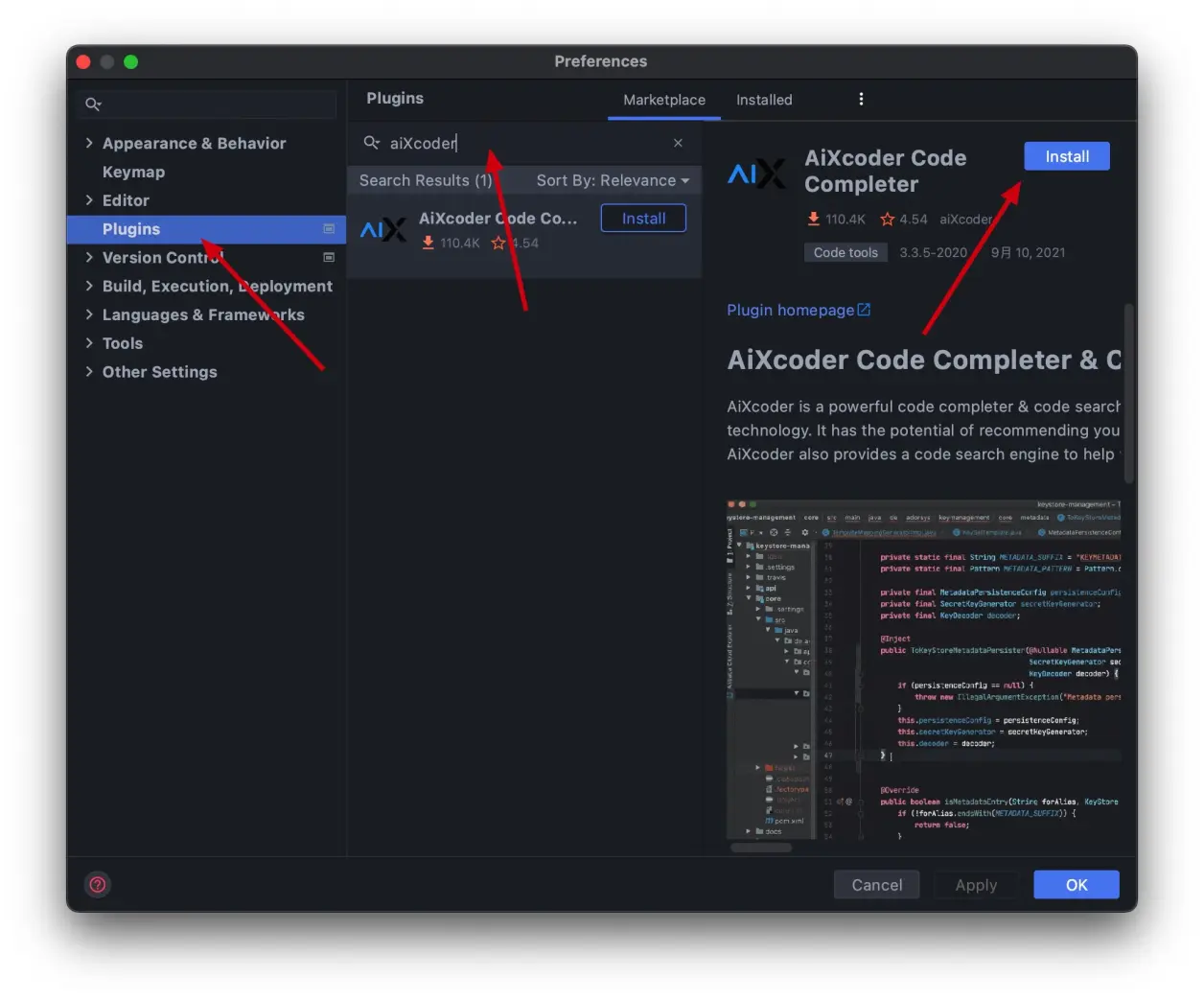Click the plugin description vertical scrollbar
Image resolution: width=1204 pixels, height=1000 pixels.
pos(1128,393)
